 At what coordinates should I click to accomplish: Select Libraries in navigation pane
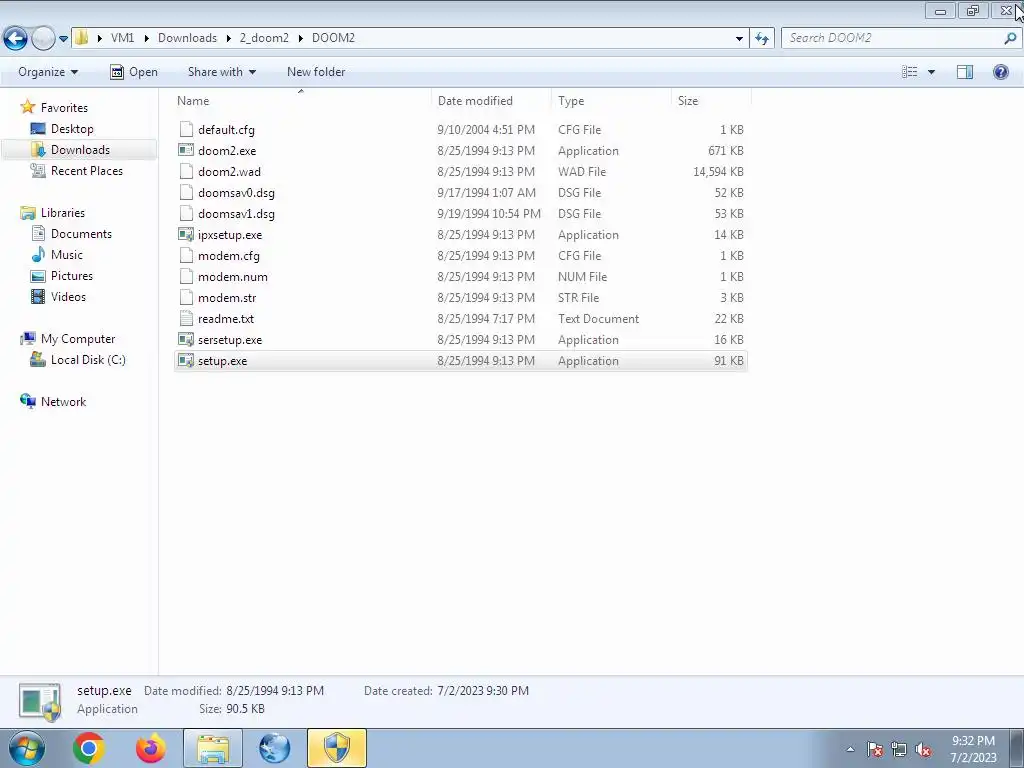pos(63,213)
